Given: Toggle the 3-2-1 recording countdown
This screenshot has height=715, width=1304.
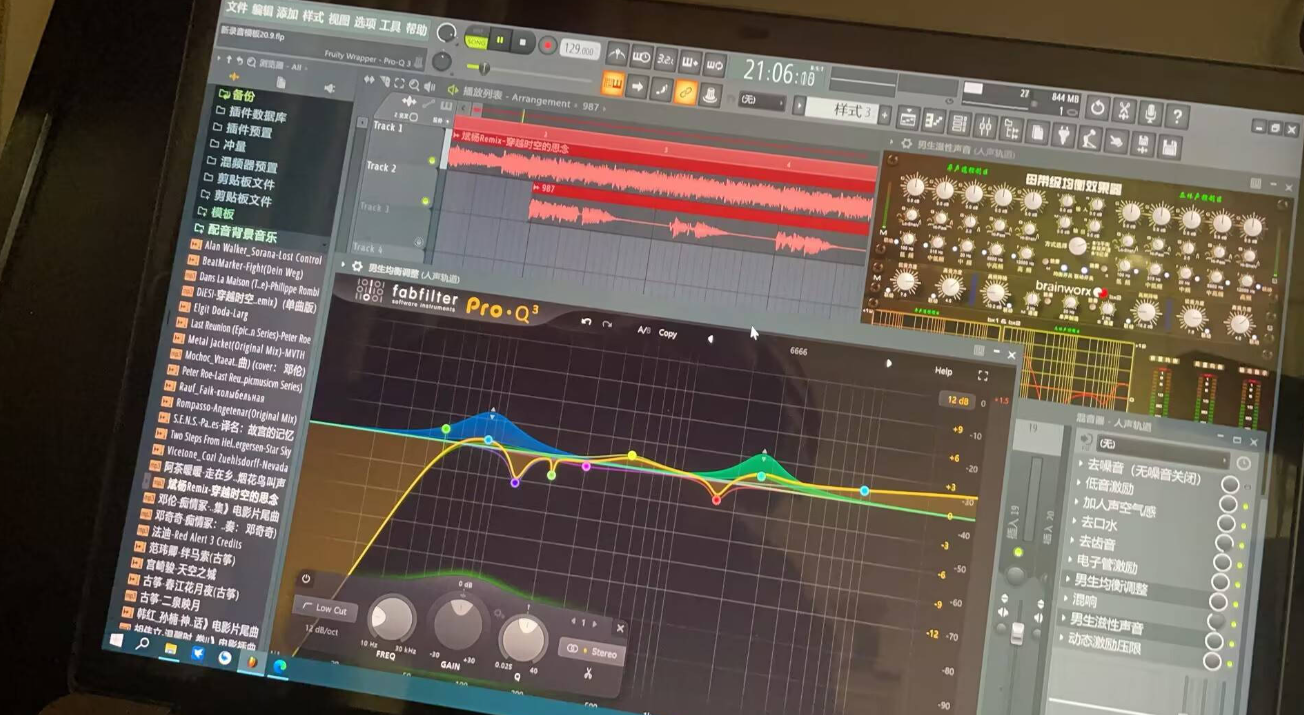Looking at the screenshot, I should [x=666, y=60].
